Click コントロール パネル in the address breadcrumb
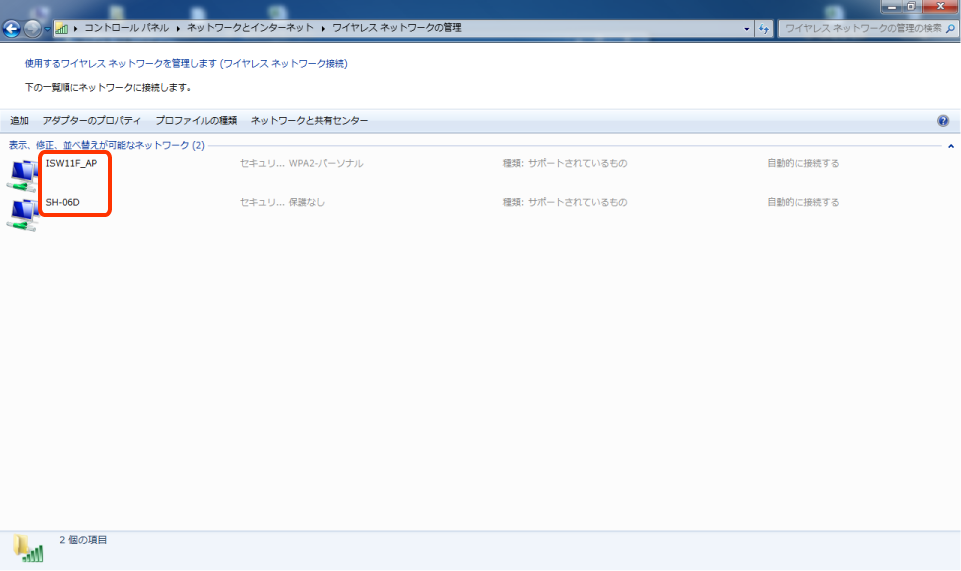The image size is (961, 571). coord(126,28)
